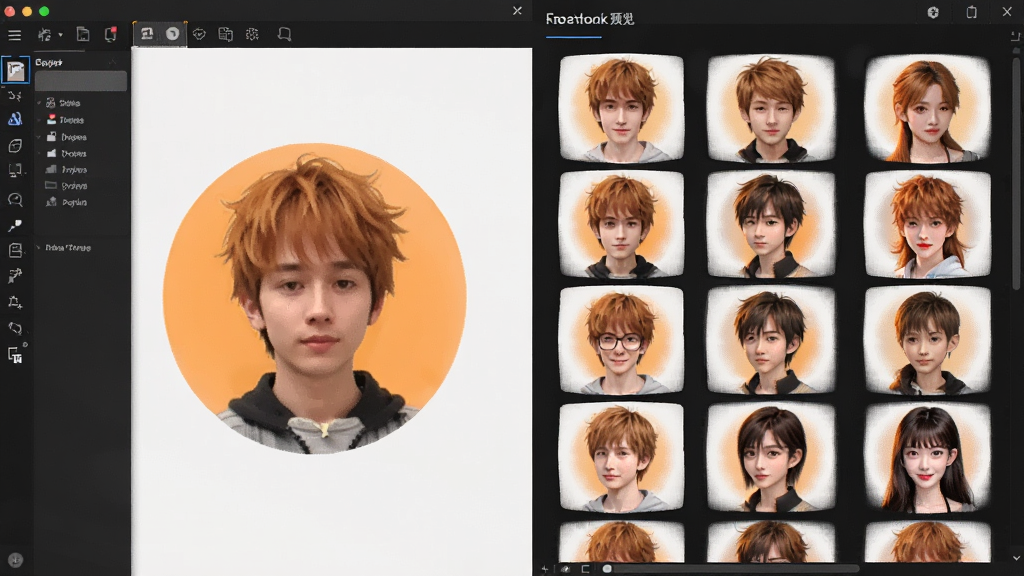
Task: Toggle the grey circle button in the toolbar
Action: (x=172, y=34)
